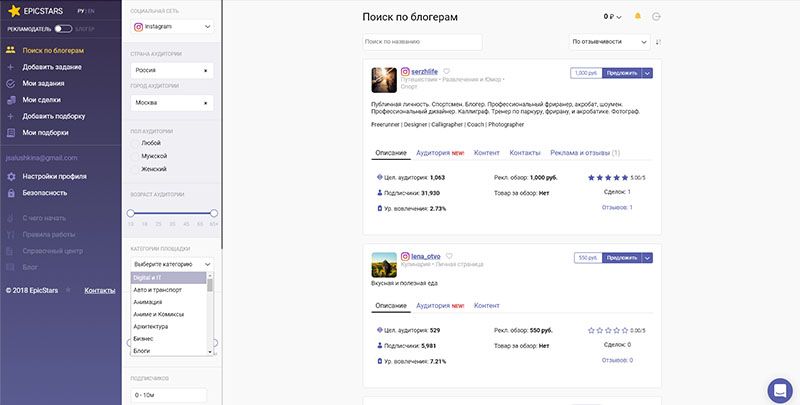Open the chat widget icon

click(779, 389)
